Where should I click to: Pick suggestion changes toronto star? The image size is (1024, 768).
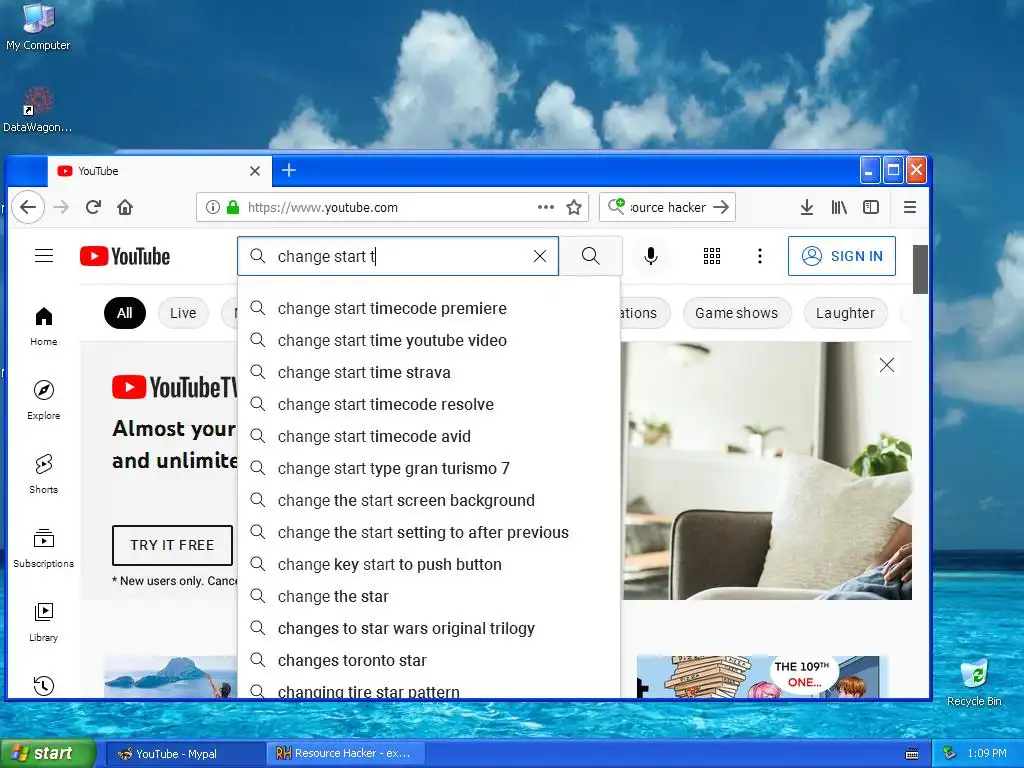click(429, 660)
